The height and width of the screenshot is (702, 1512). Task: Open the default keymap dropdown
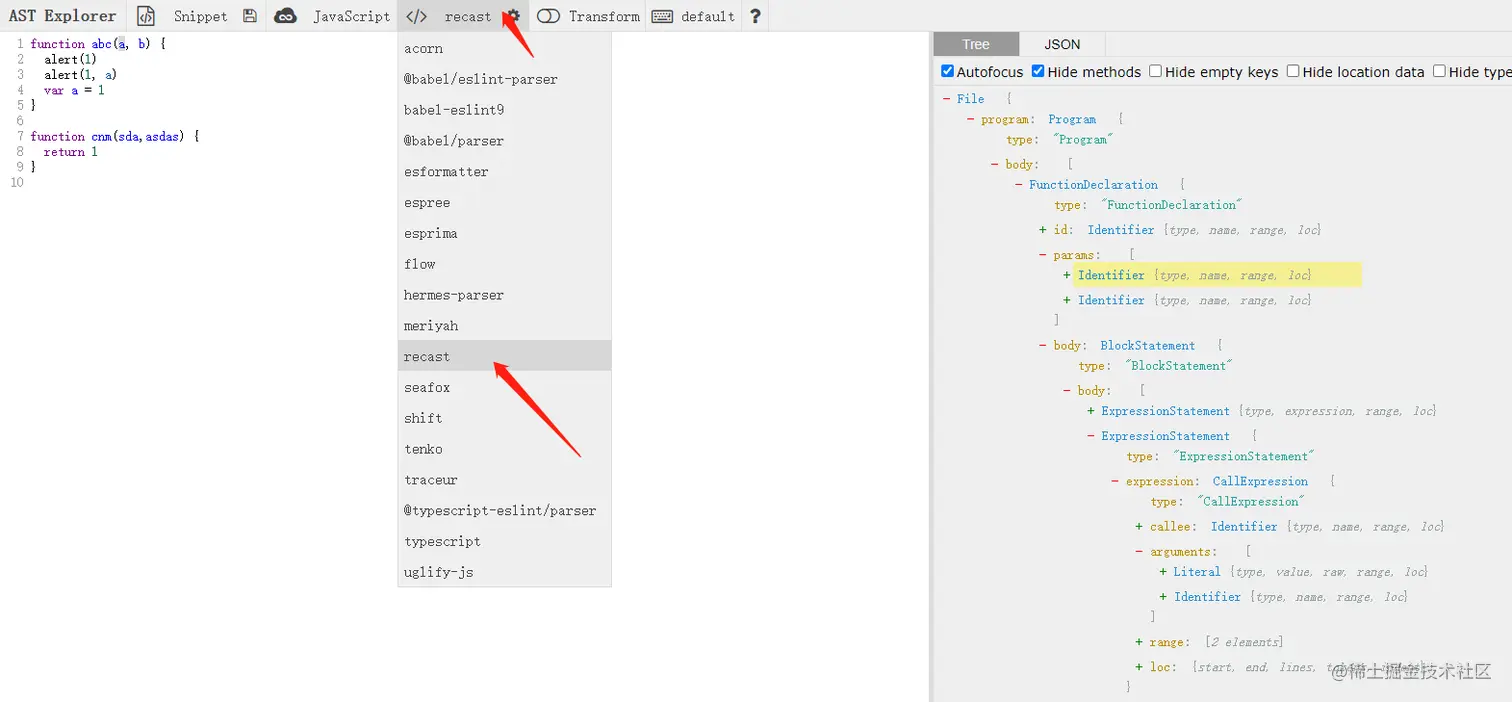[708, 16]
